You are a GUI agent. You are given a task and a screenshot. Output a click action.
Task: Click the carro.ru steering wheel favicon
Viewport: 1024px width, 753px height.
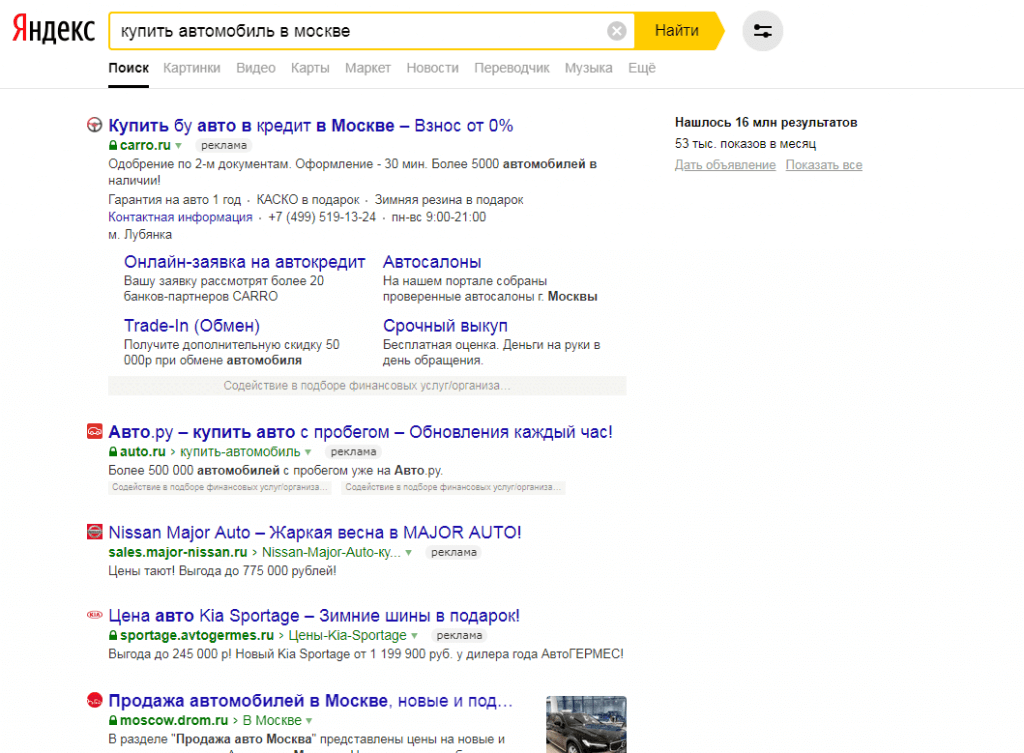click(x=95, y=126)
